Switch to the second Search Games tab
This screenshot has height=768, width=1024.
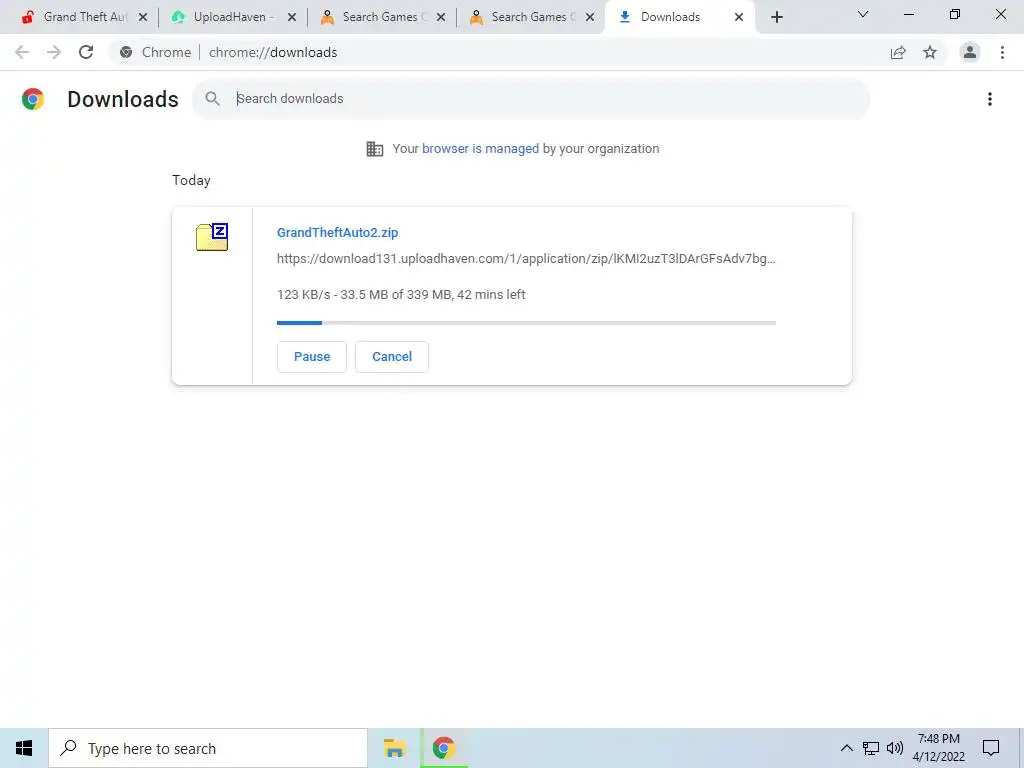point(531,17)
